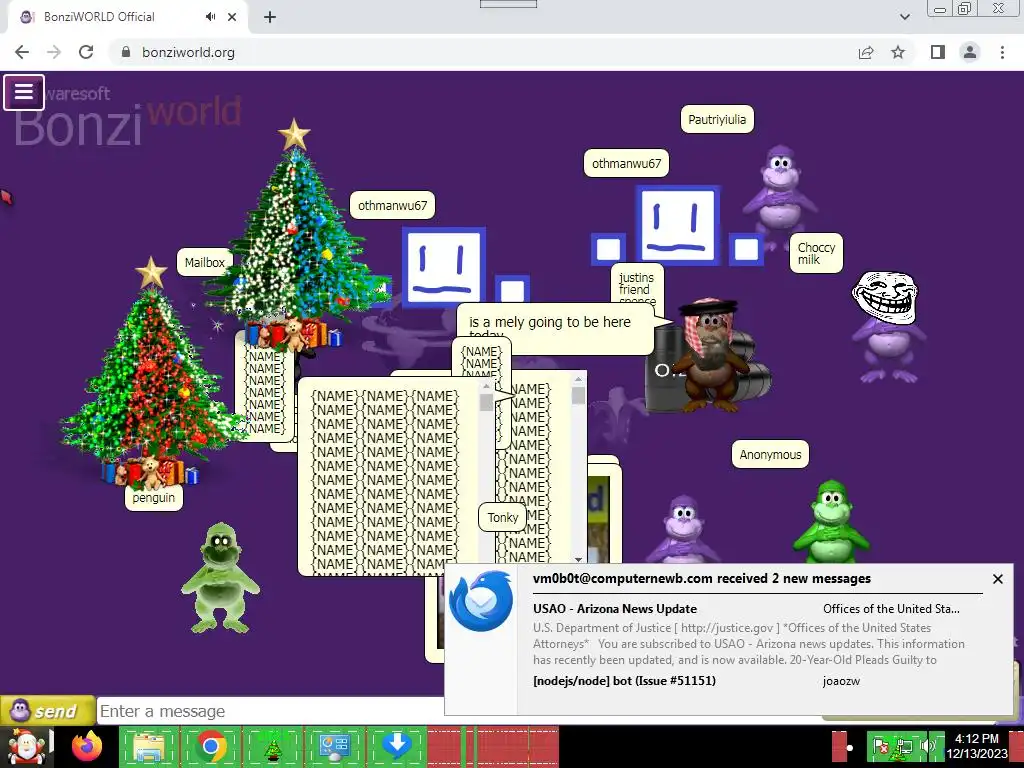Open Christmas tree app in taskbar
The image size is (1024, 768).
click(x=272, y=746)
